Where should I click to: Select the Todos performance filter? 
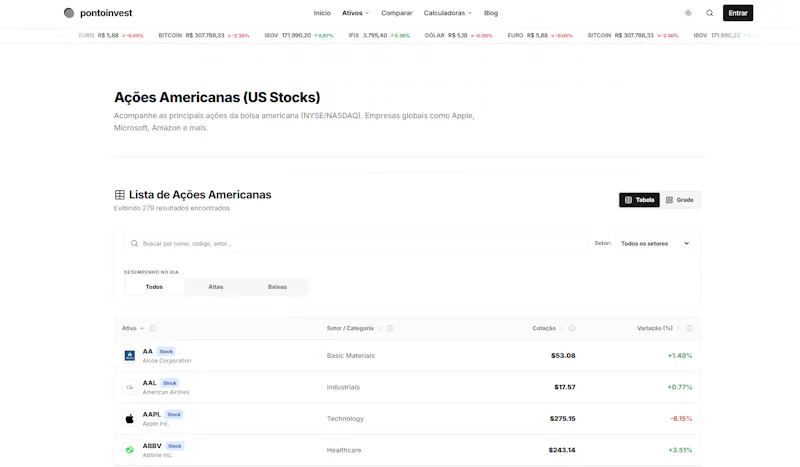tap(154, 287)
